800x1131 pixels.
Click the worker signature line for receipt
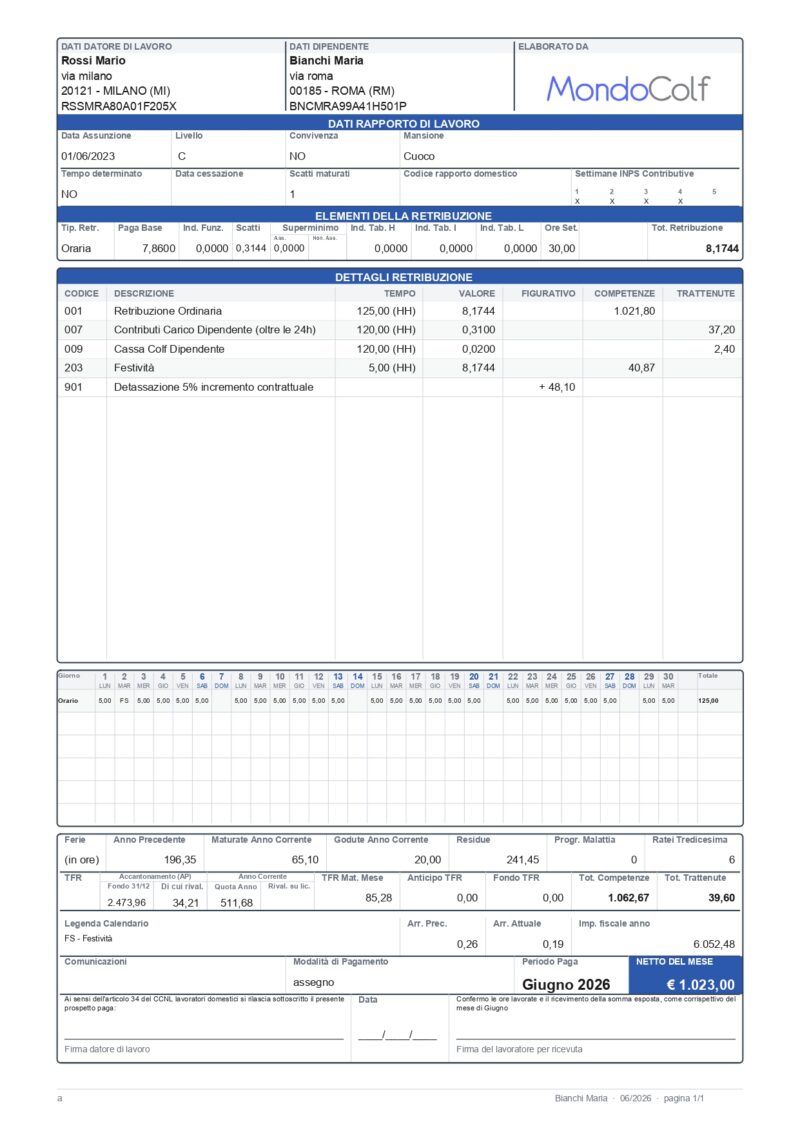coord(596,1038)
